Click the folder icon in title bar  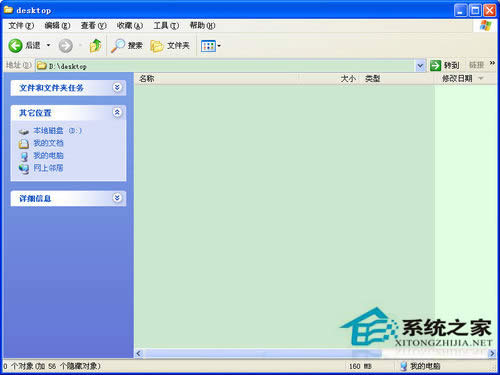8,10
